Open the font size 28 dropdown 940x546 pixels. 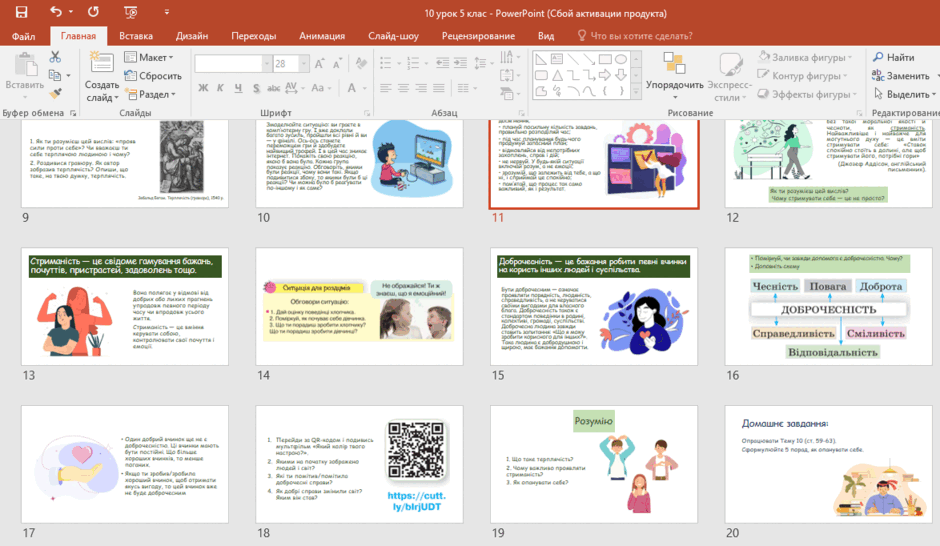tap(304, 63)
